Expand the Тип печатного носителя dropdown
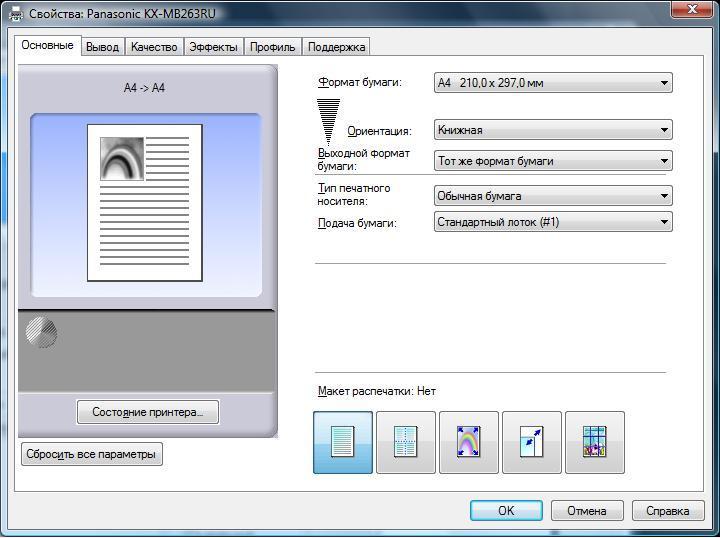The height and width of the screenshot is (538, 720). tap(553, 196)
